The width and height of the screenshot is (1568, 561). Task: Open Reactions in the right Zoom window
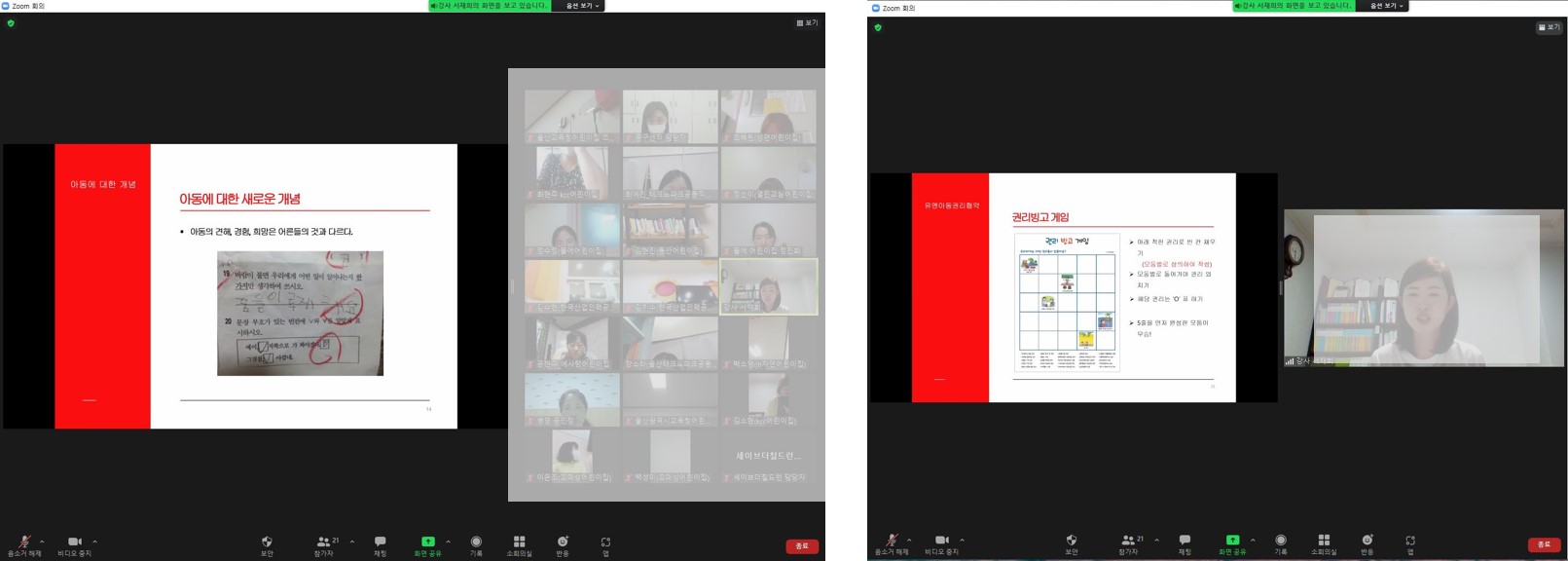(x=1367, y=541)
